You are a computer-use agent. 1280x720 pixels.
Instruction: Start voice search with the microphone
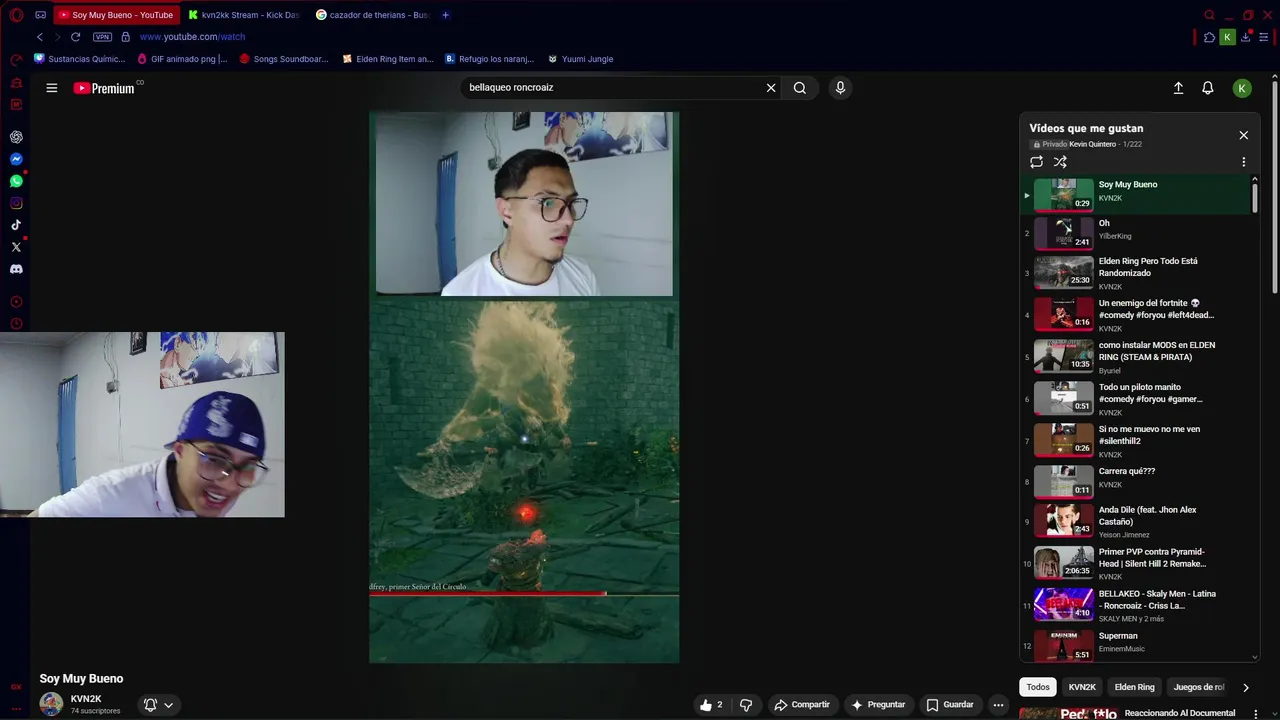click(x=840, y=88)
